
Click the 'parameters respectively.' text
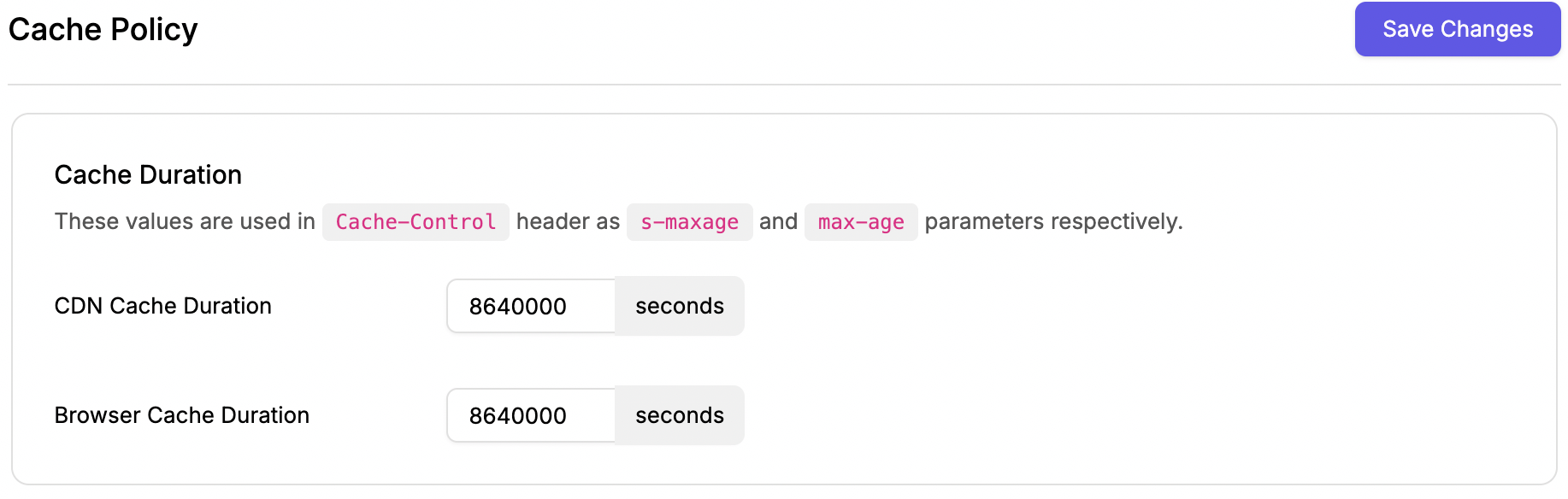point(1054,221)
